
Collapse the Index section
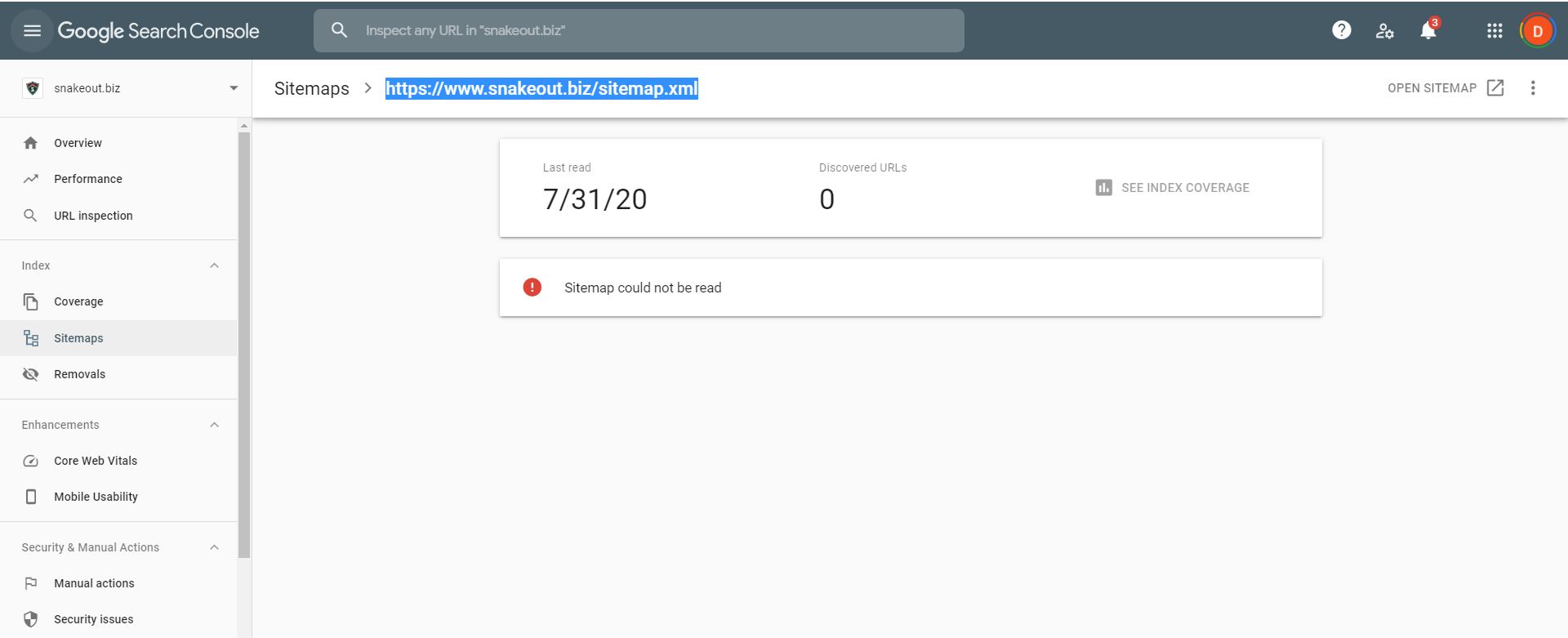coord(214,265)
